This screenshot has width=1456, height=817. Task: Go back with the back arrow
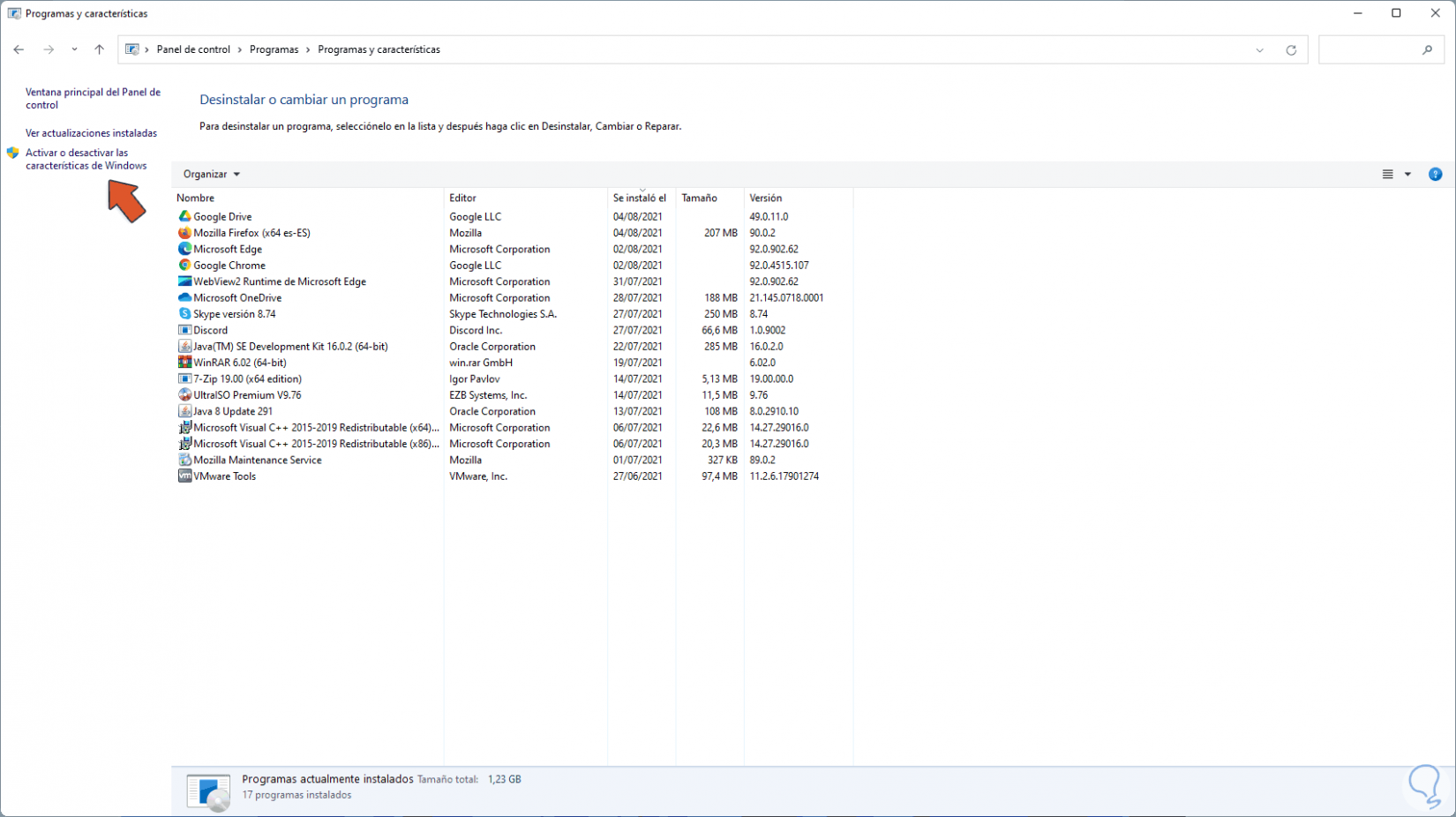pyautogui.click(x=19, y=49)
